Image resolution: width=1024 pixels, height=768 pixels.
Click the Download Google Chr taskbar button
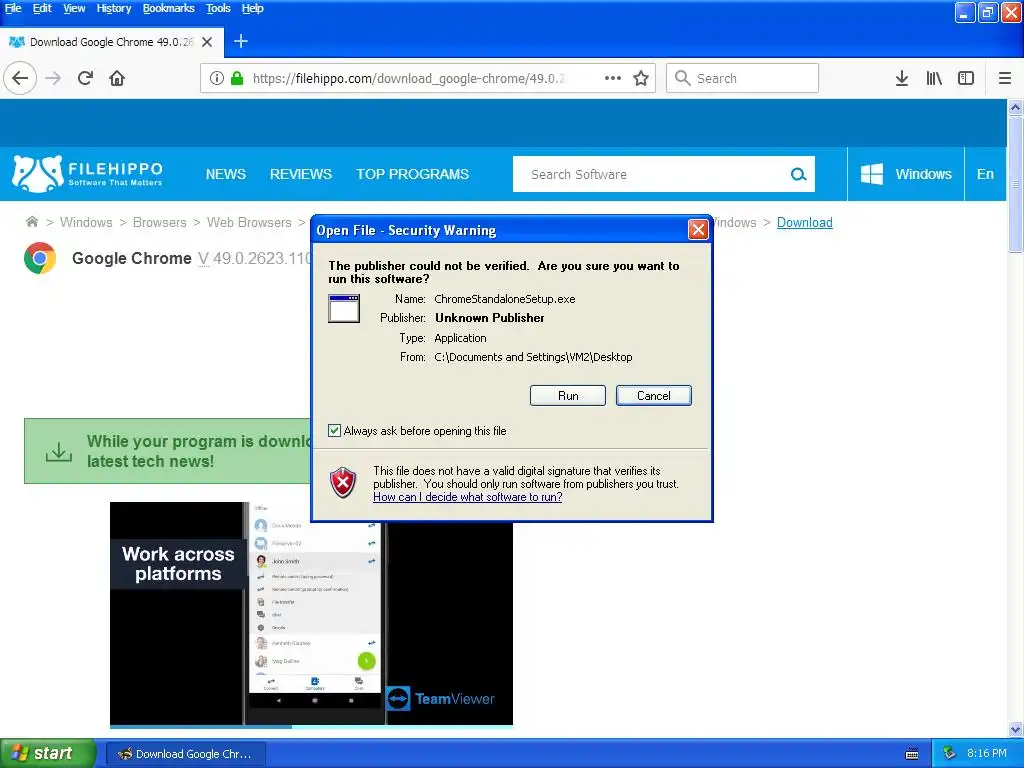point(186,754)
